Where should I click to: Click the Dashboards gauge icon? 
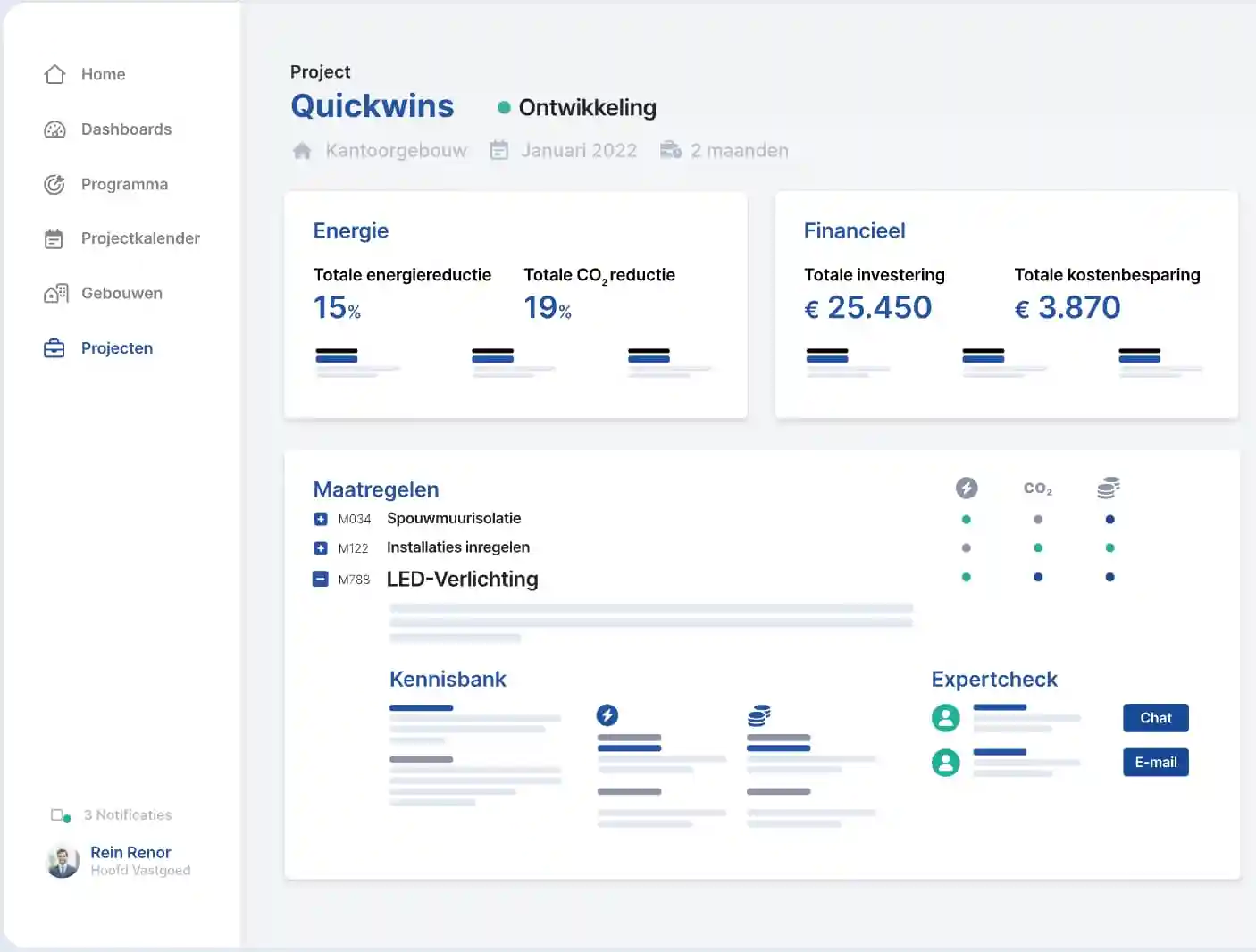coord(54,129)
